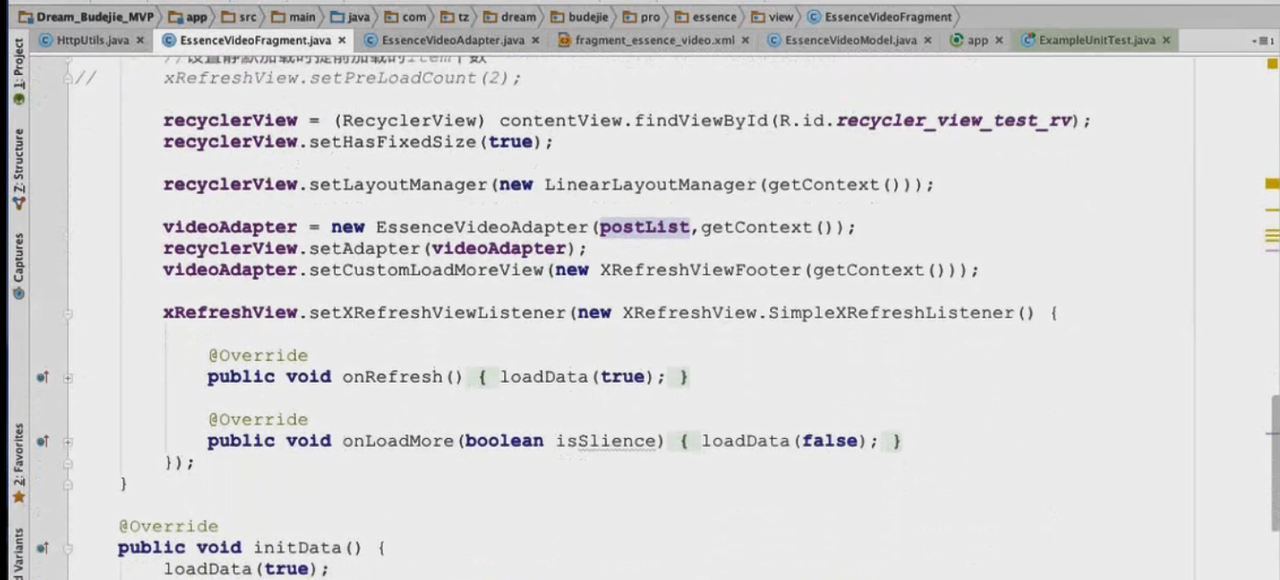The image size is (1280, 580).
Task: Click the essence package breadcrumb
Action: click(x=706, y=17)
